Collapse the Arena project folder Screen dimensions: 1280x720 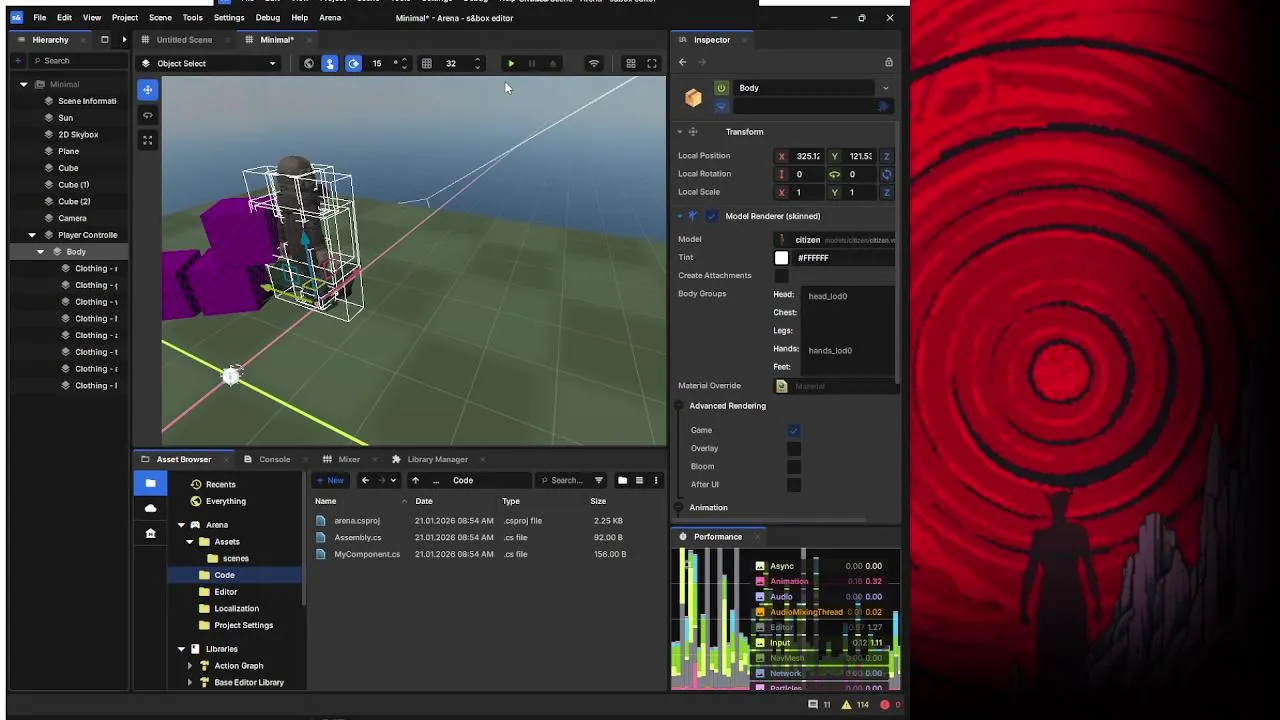(x=181, y=525)
